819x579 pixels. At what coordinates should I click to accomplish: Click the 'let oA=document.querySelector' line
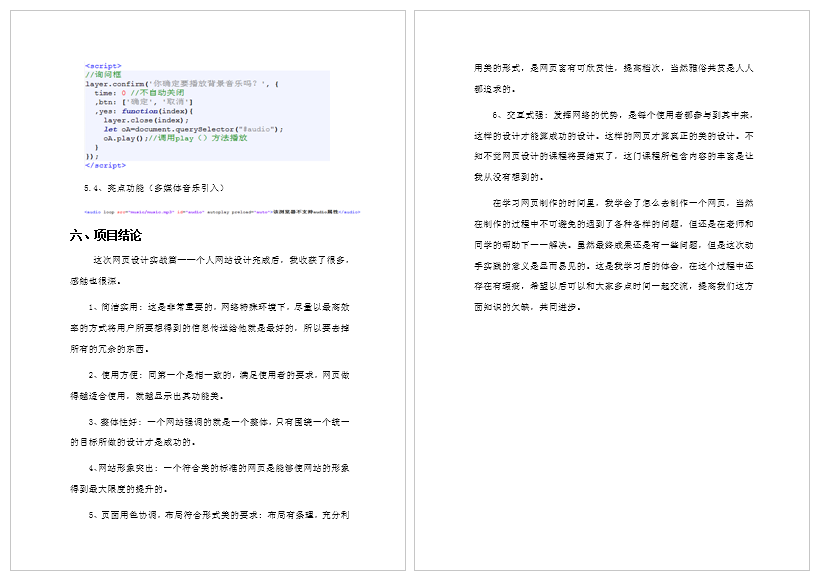(193, 129)
